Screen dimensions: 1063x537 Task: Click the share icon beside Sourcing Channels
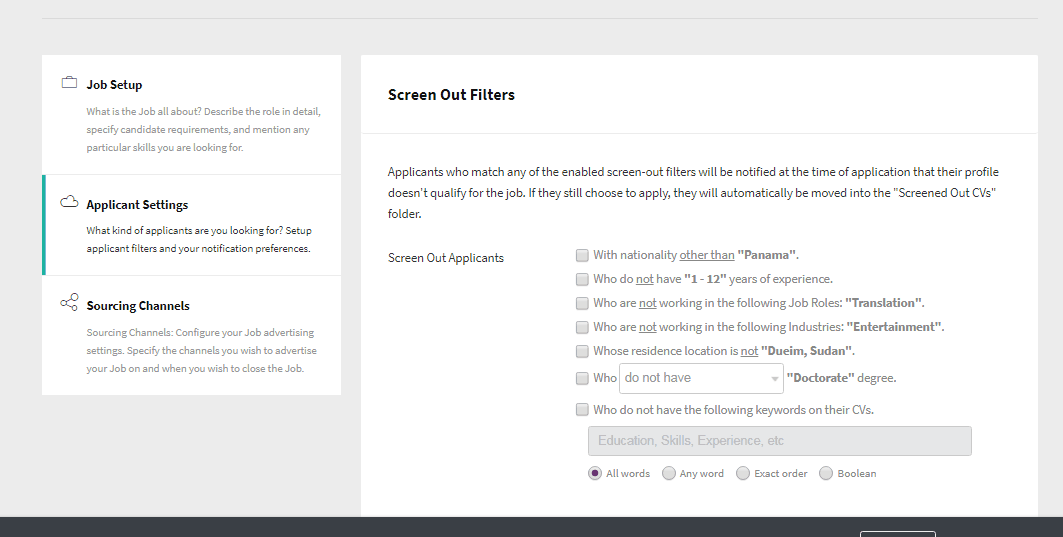point(69,302)
